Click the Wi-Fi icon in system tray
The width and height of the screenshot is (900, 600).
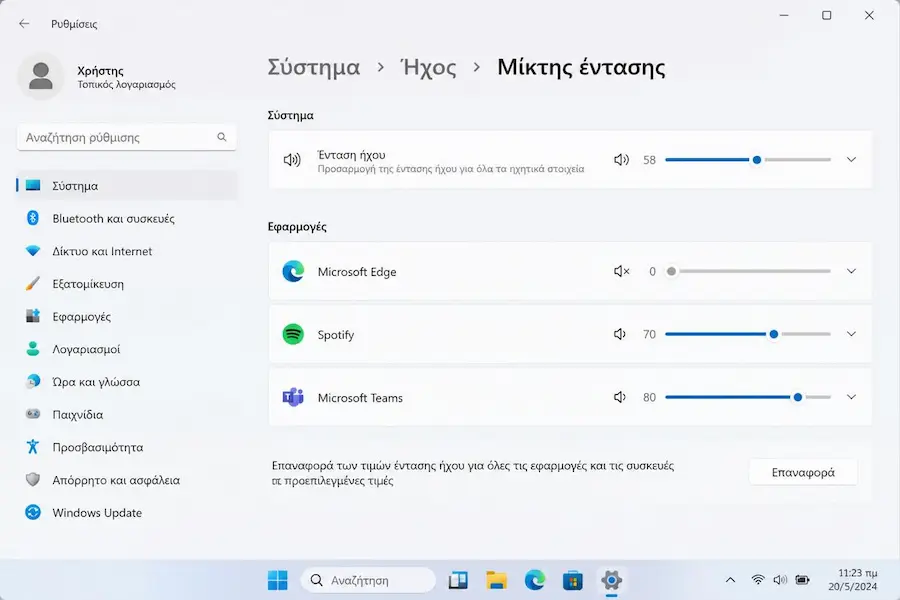(x=758, y=580)
